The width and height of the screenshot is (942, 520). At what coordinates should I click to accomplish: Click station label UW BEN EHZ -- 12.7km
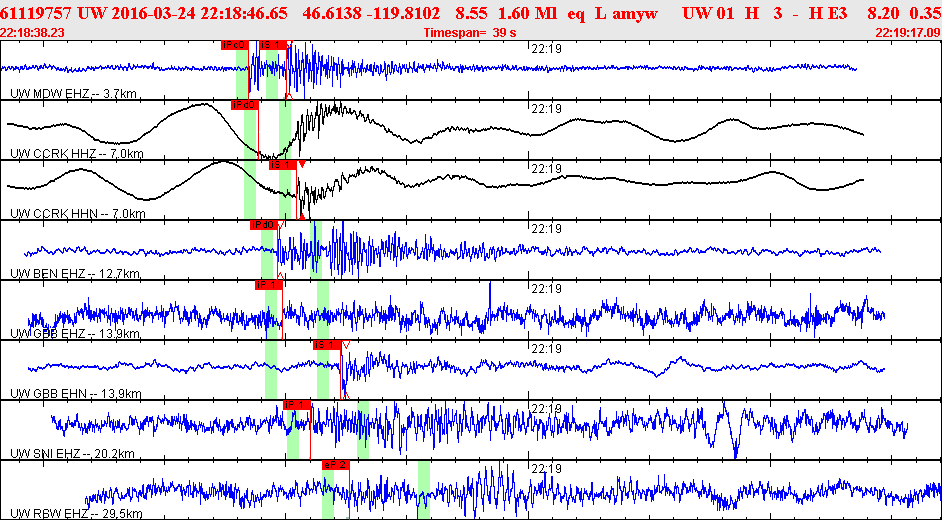tap(74, 274)
